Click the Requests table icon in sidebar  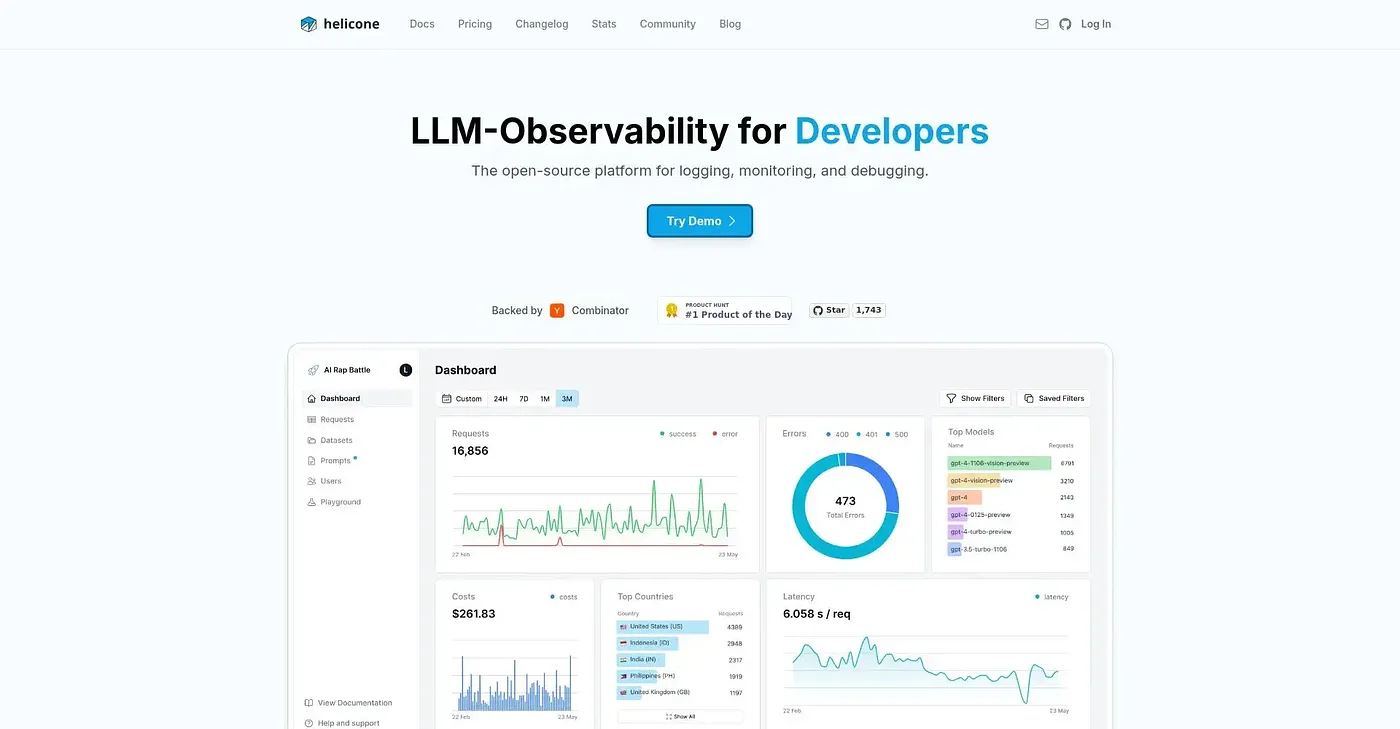tap(312, 420)
